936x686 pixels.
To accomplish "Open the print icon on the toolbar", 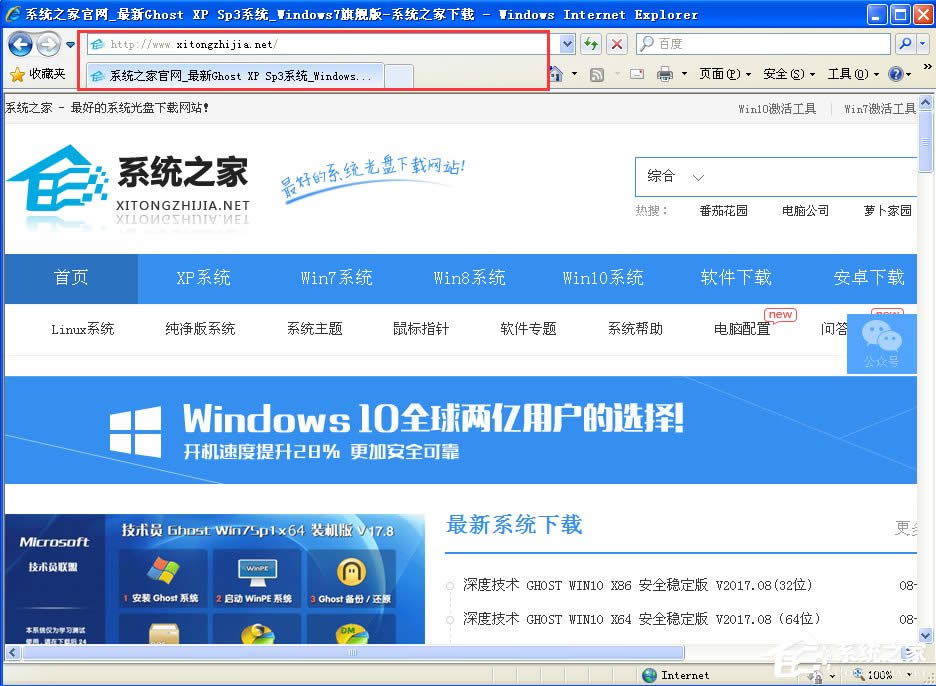I will (x=664, y=74).
